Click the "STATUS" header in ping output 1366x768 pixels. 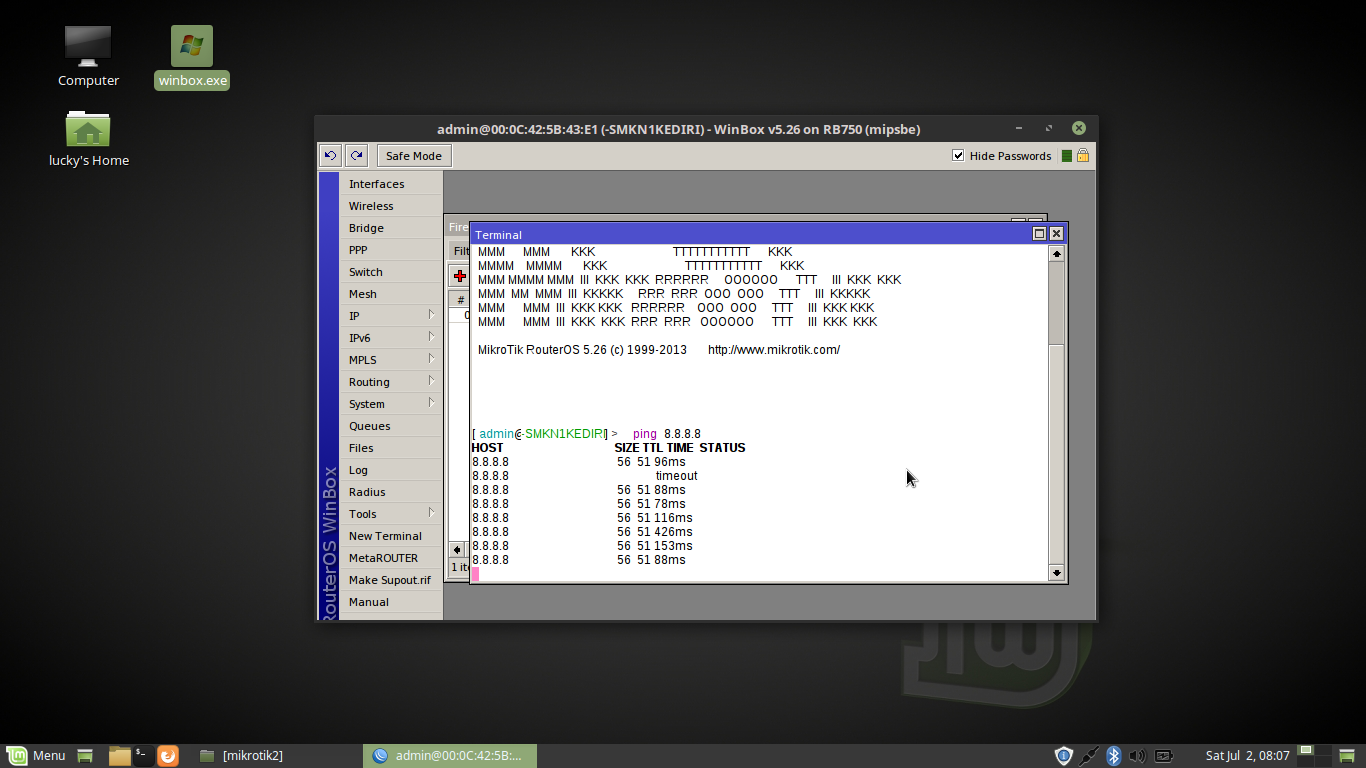(x=723, y=448)
